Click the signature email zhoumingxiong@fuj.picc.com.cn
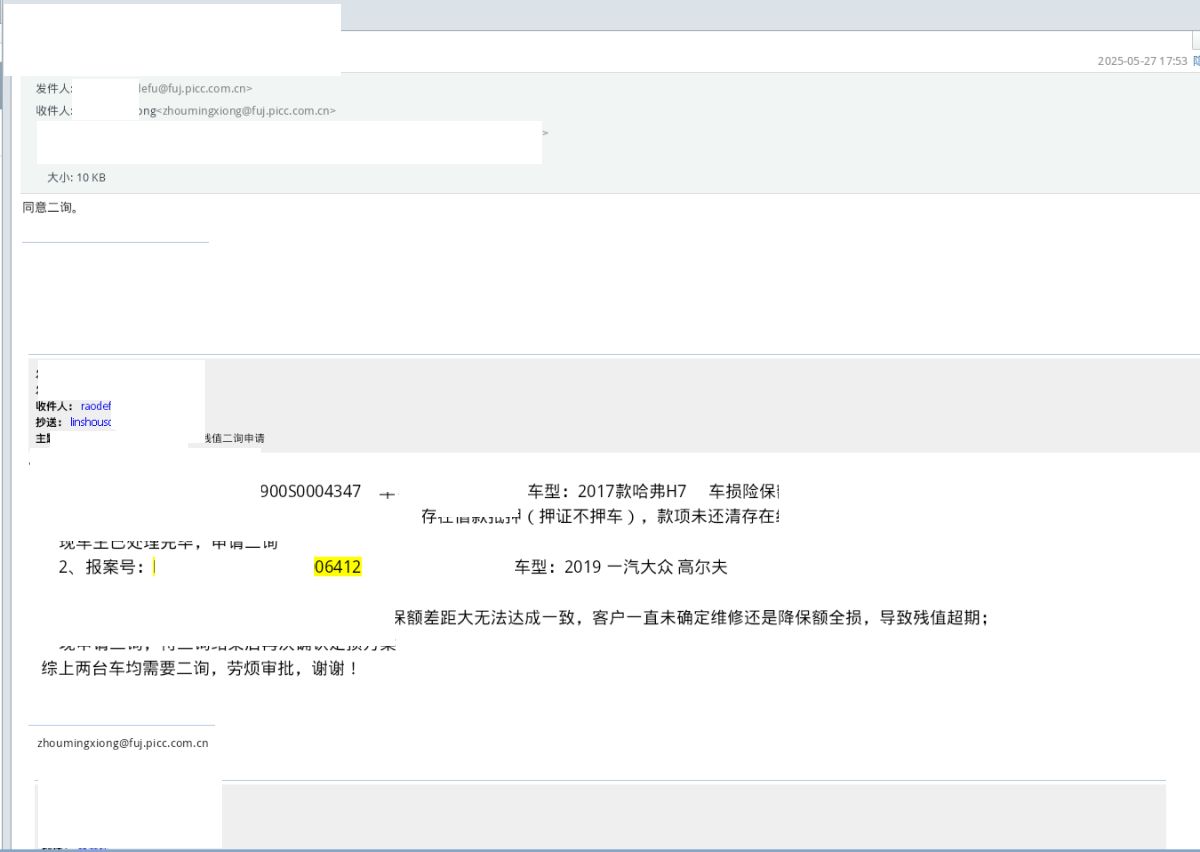This screenshot has width=1200, height=852. 123,743
